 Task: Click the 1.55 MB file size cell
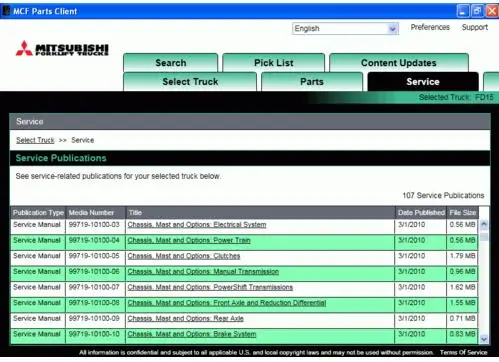[462, 305]
